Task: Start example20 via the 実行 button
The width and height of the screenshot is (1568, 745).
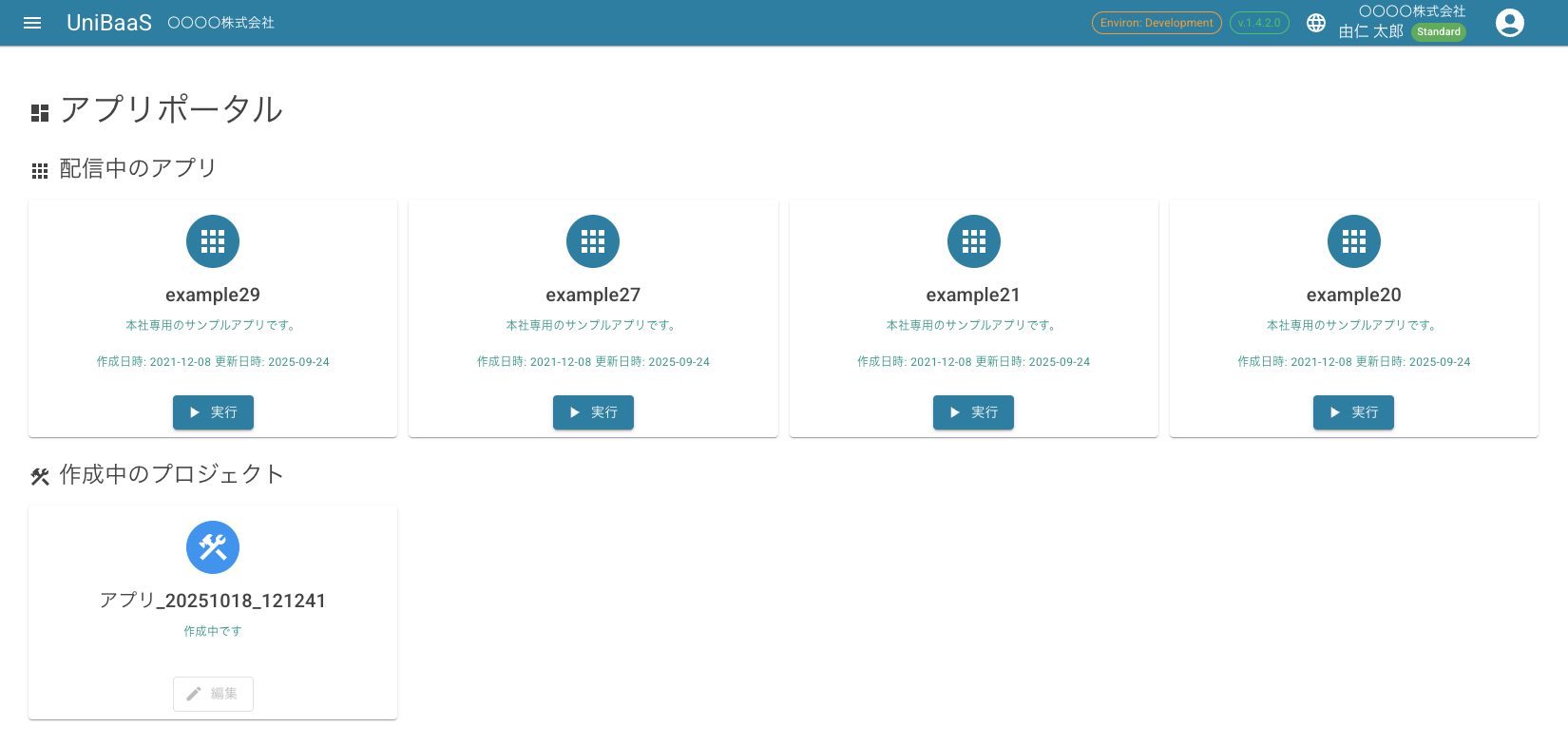Action: (1353, 412)
